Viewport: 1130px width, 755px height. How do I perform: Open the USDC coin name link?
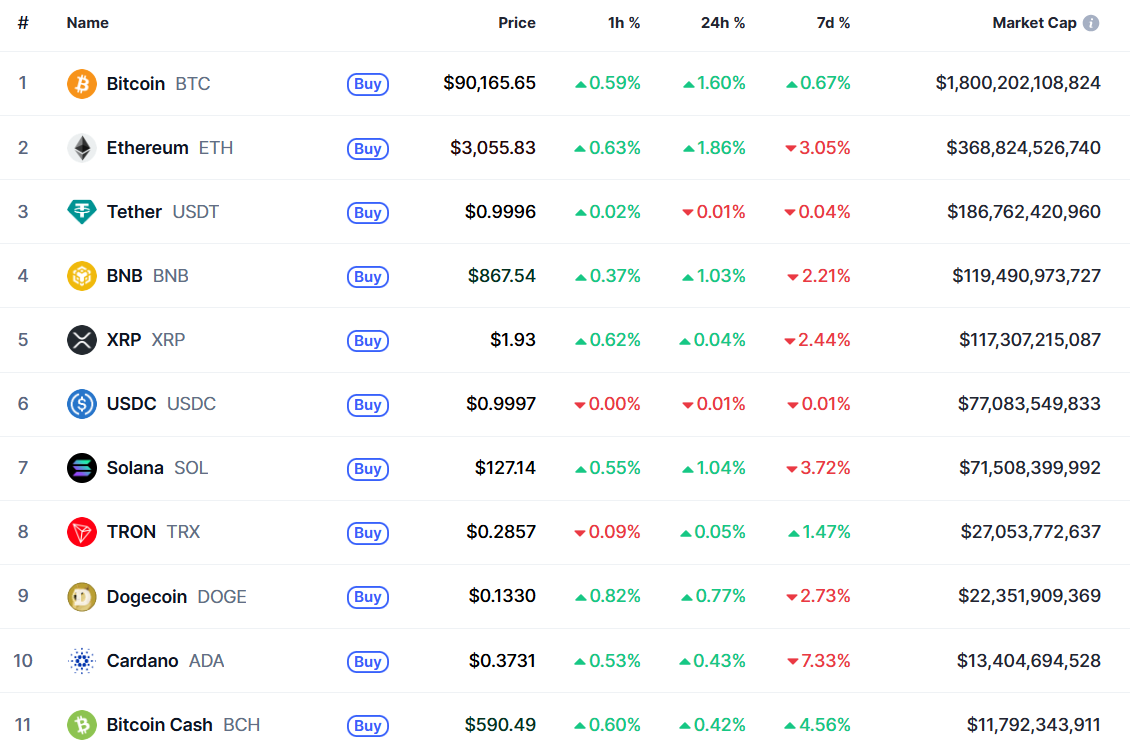(132, 404)
